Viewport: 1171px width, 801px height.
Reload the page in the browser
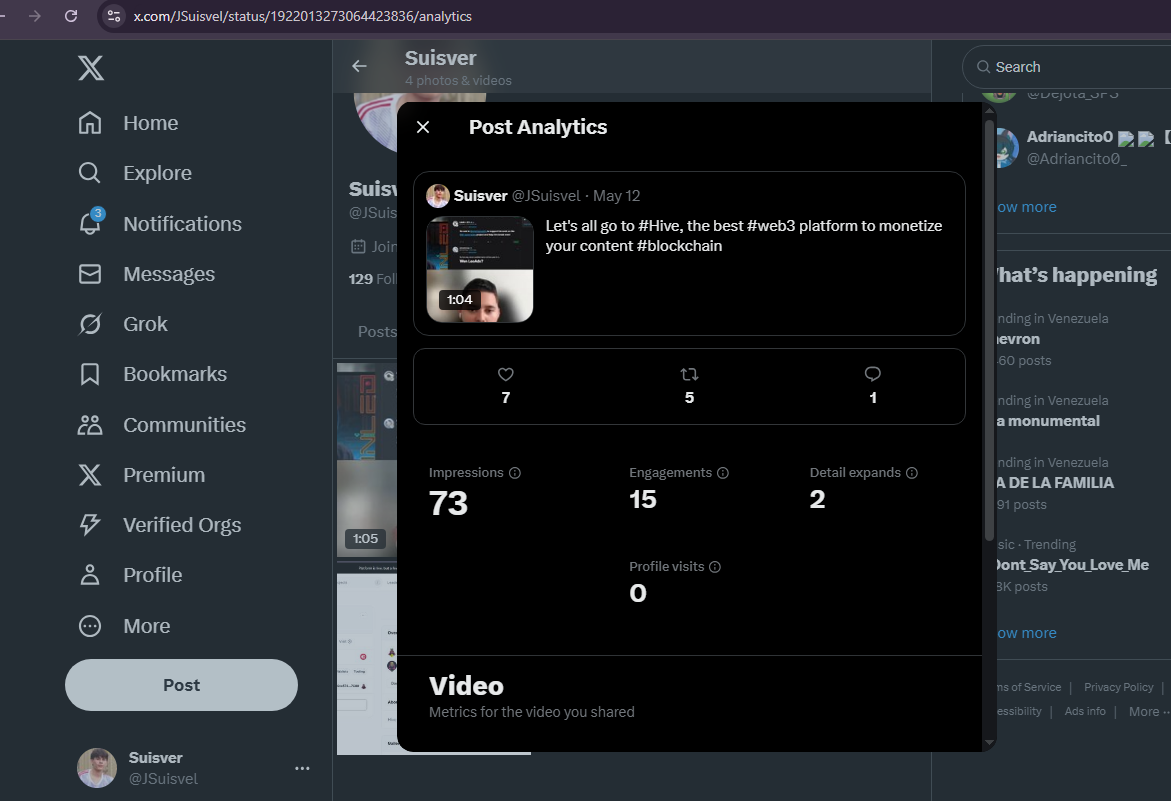(x=71, y=16)
